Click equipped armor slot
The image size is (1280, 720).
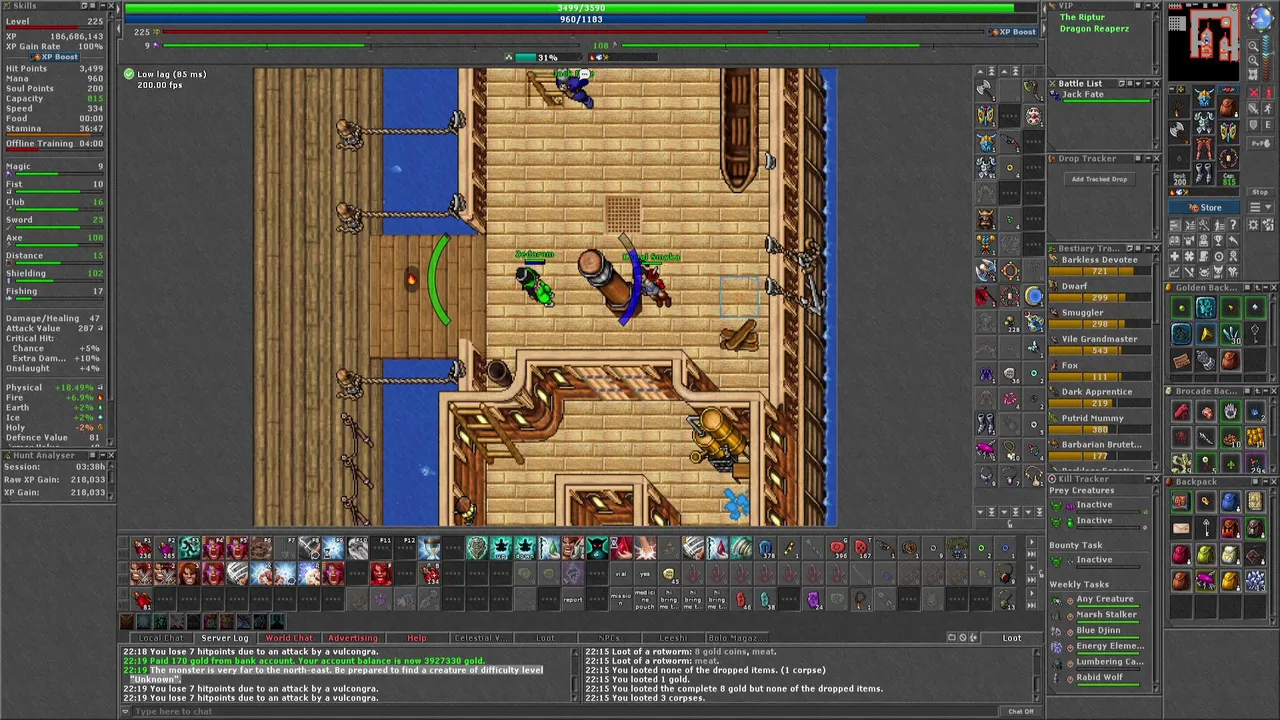(x=1204, y=124)
